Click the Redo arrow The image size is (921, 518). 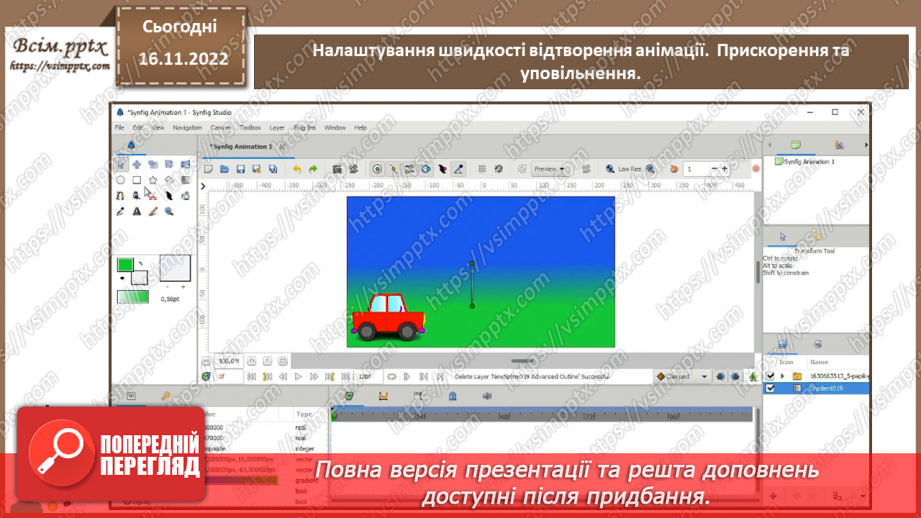pyautogui.click(x=313, y=169)
